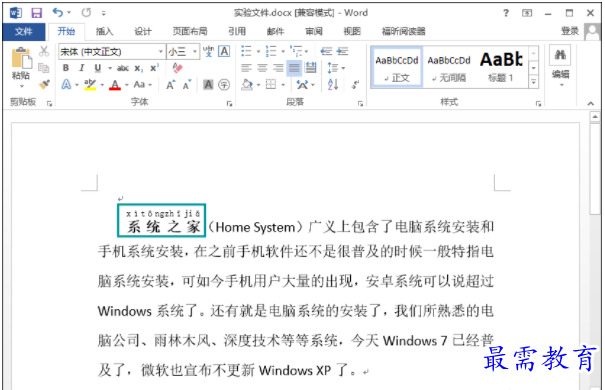Open numbered list dropdown
The image size is (605, 390).
pyautogui.click(x=283, y=51)
